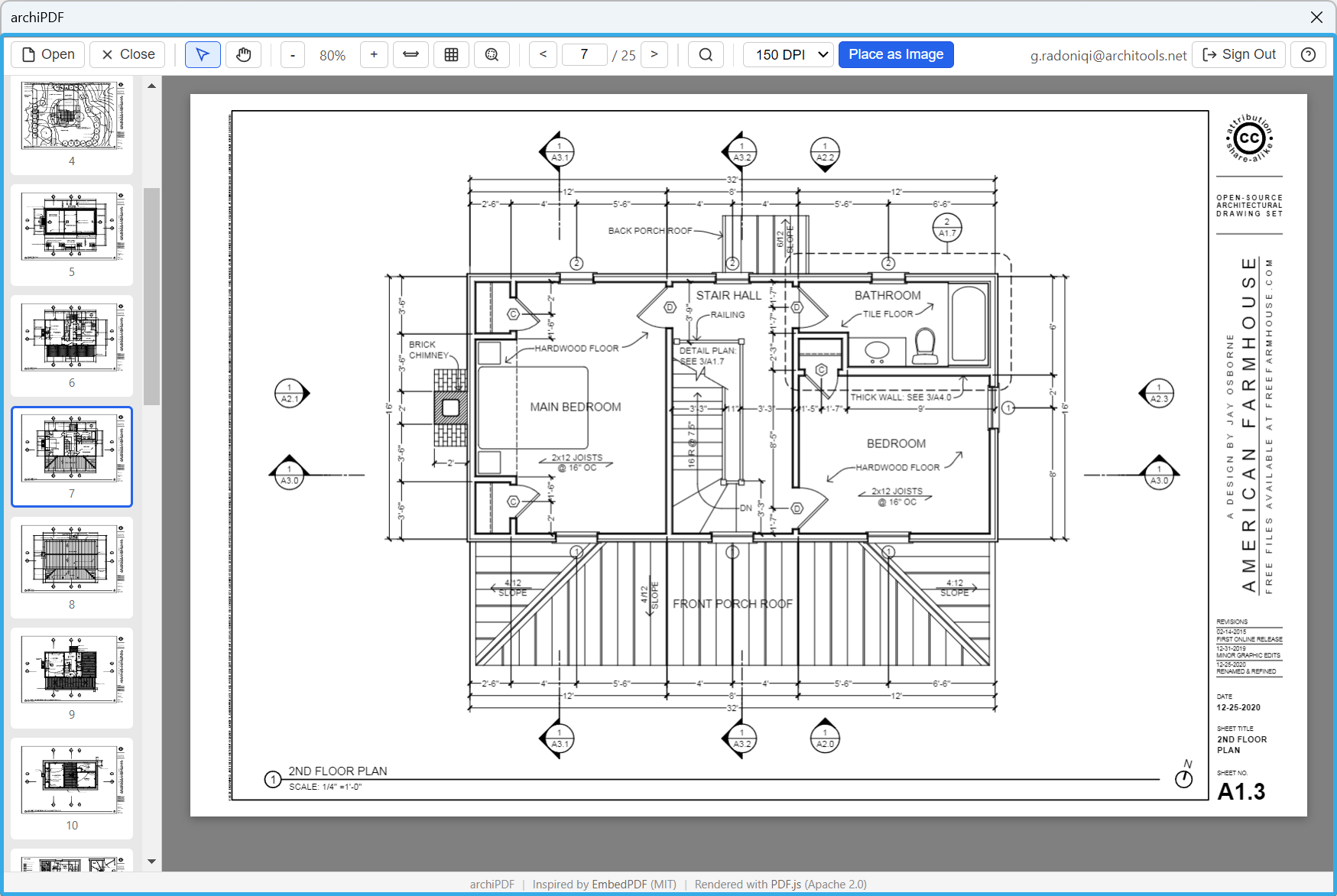1337x896 pixels.
Task: Click the 80% zoom level text
Action: 333,55
